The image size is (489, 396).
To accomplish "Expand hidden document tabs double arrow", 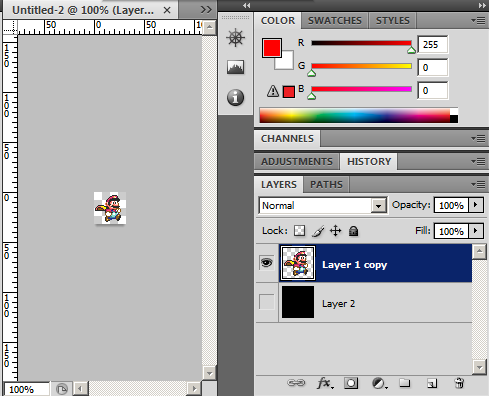I will 206,10.
